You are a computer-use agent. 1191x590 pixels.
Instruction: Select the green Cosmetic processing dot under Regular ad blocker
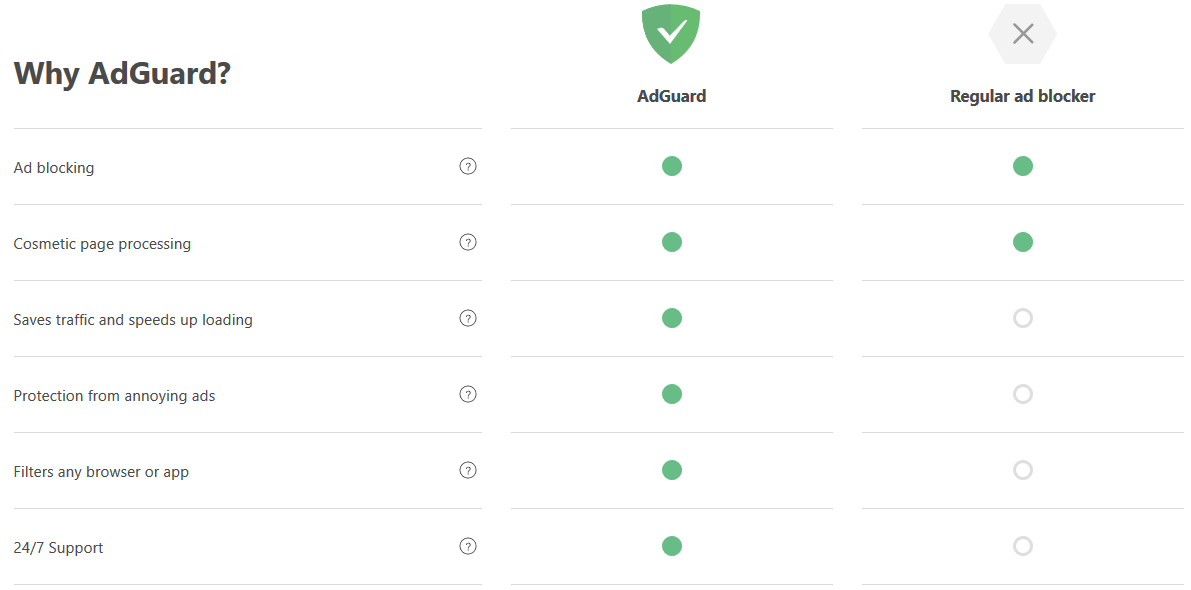1022,242
